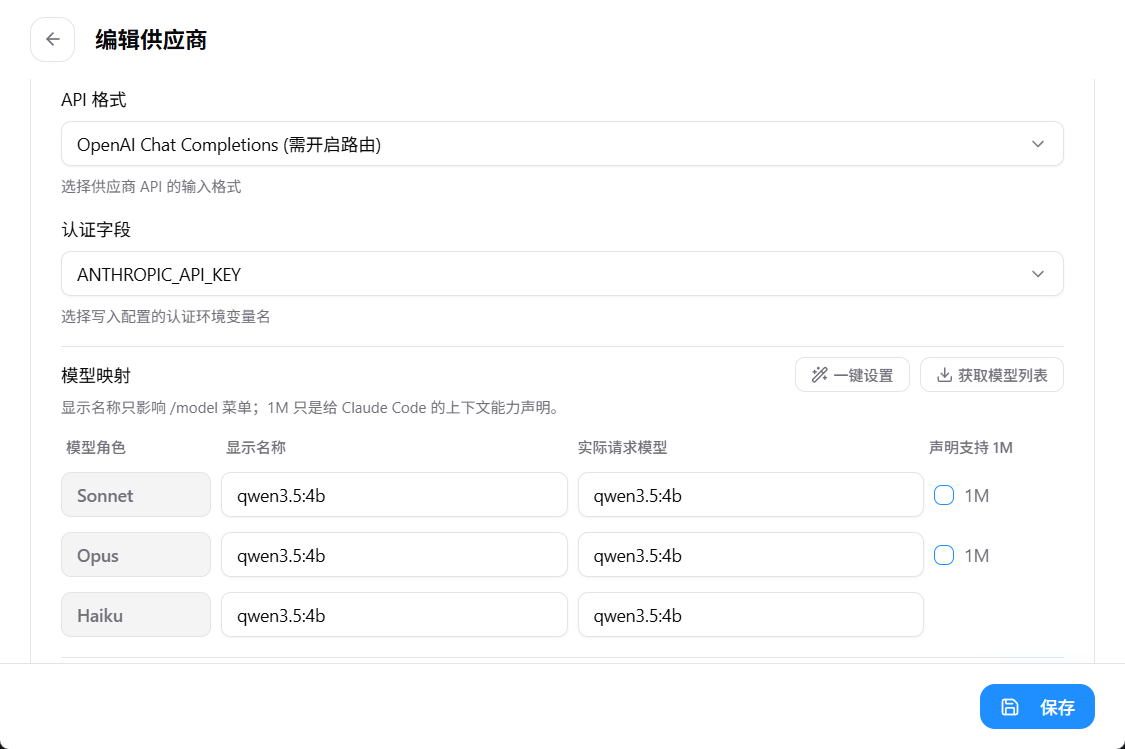Click the 实际请求模型 column header
This screenshot has width=1125, height=749.
coord(622,448)
